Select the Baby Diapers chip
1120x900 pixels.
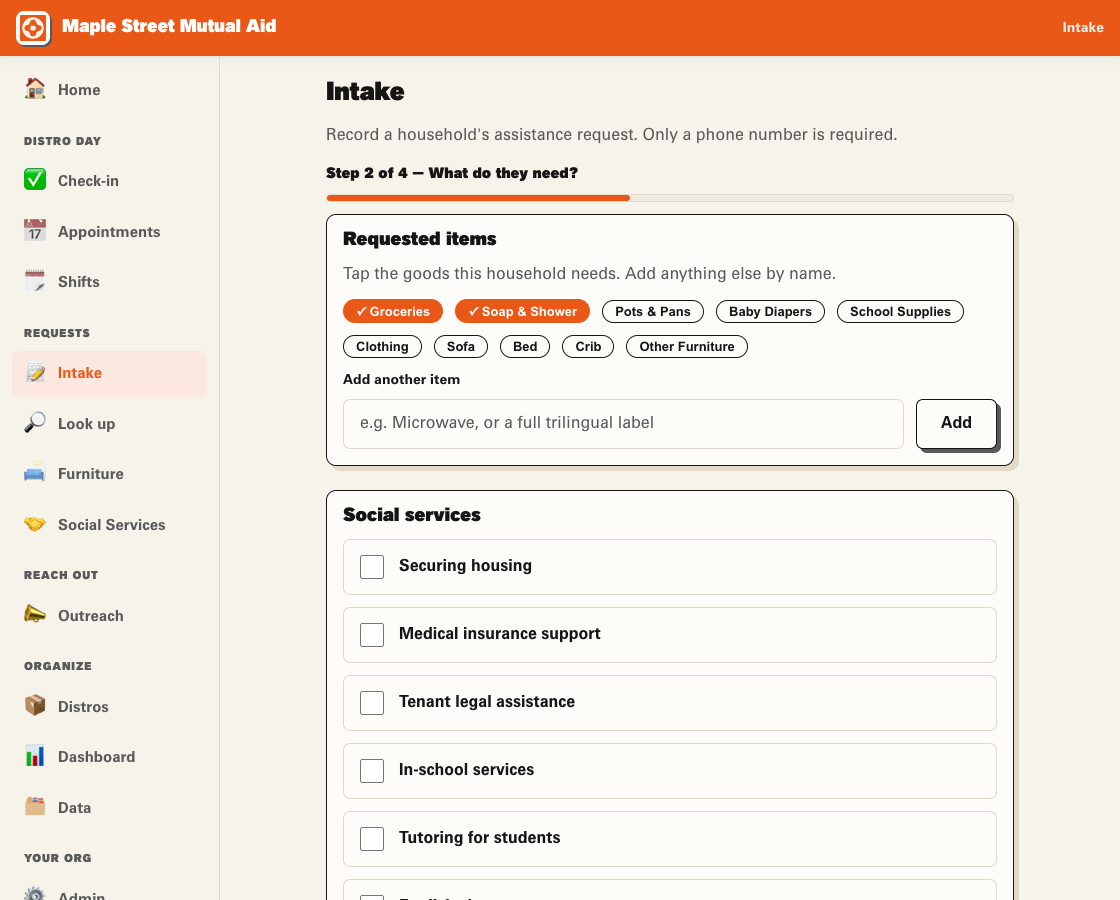tap(770, 311)
